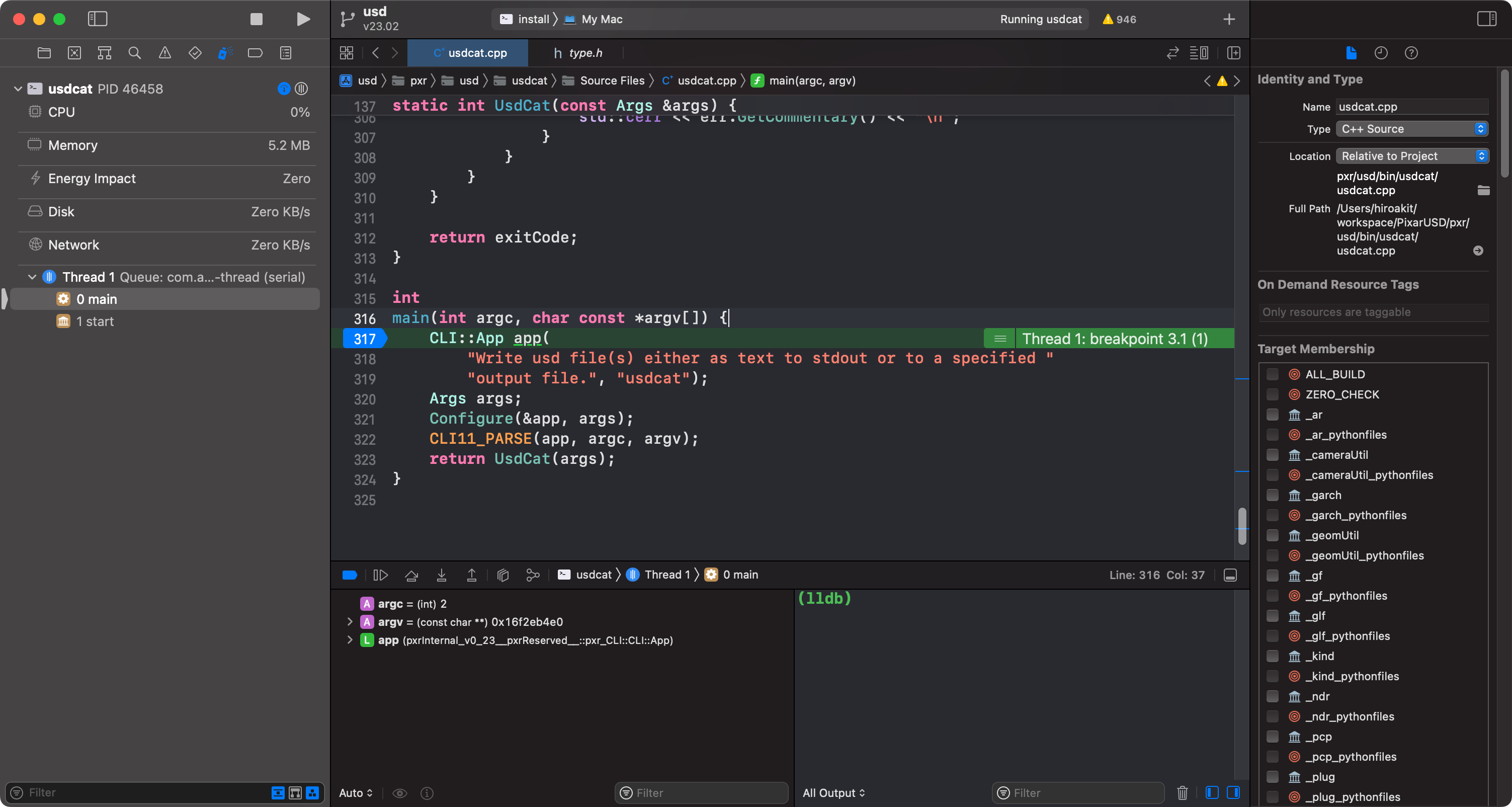
Task: Select the 1 start stack frame
Action: tap(95, 321)
